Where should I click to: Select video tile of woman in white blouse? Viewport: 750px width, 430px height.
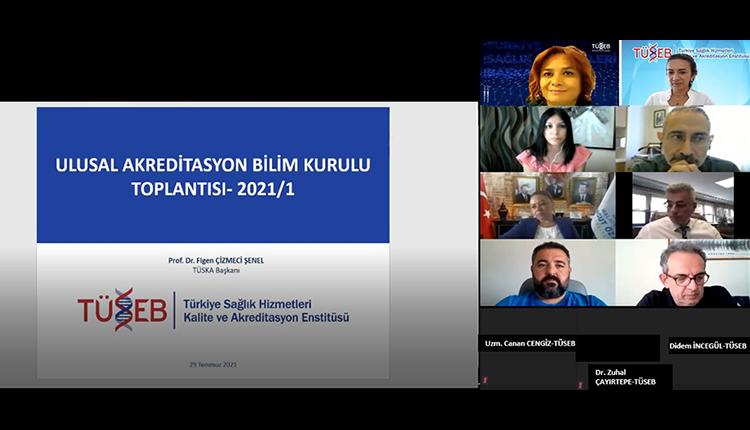click(x=685, y=73)
